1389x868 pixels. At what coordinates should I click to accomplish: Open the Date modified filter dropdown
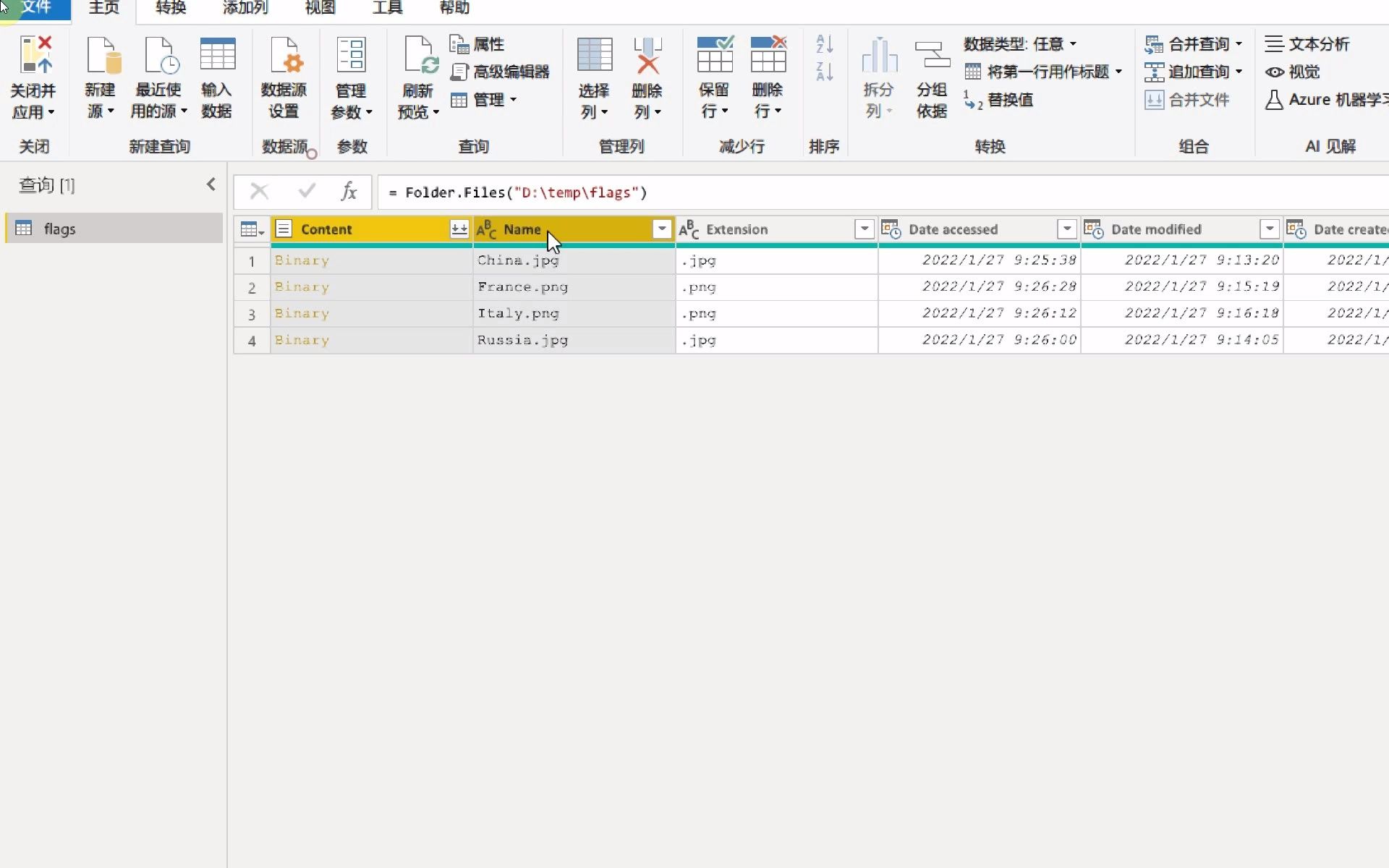(x=1269, y=229)
